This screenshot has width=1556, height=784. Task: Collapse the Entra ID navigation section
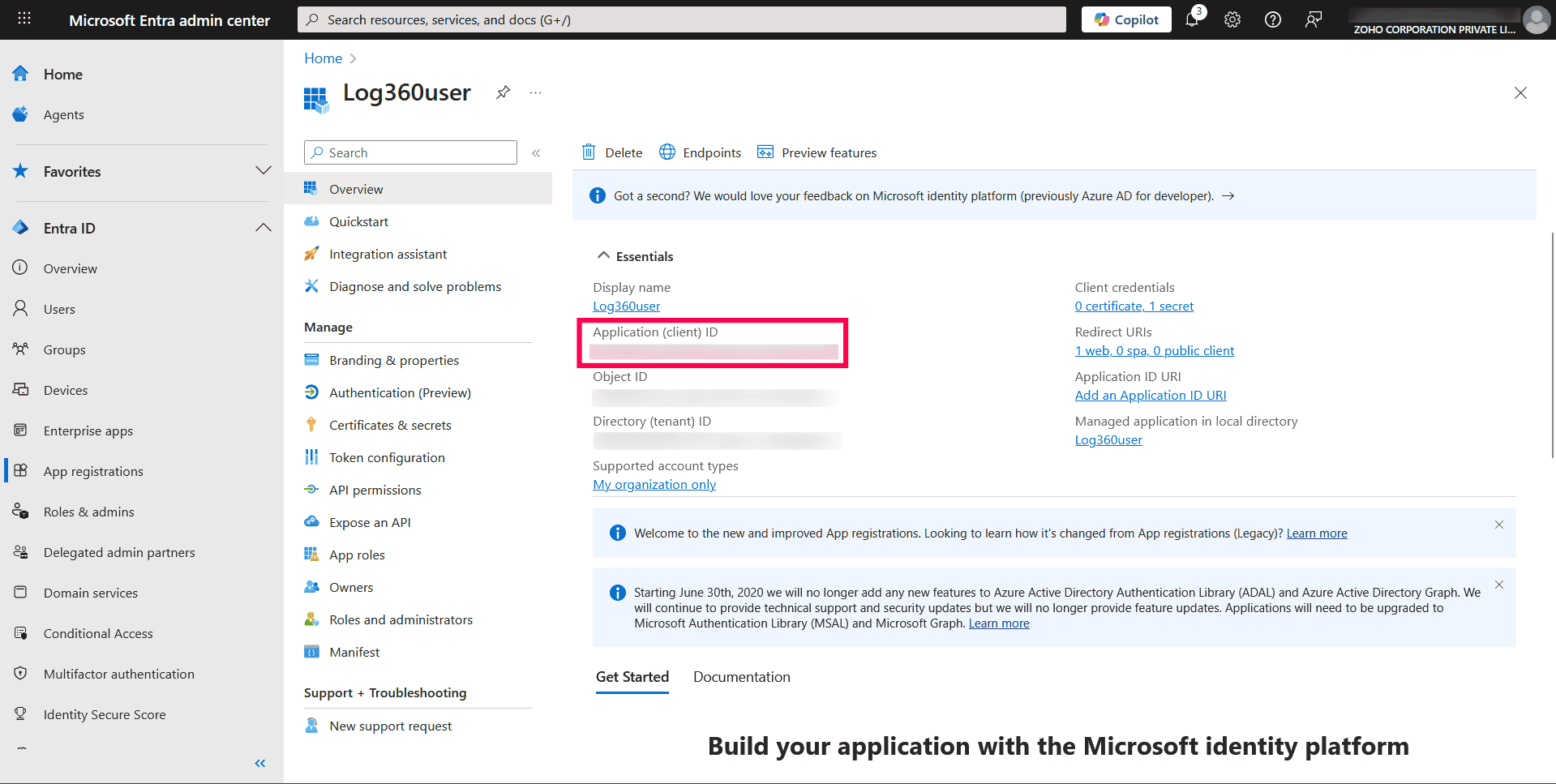[x=263, y=228]
